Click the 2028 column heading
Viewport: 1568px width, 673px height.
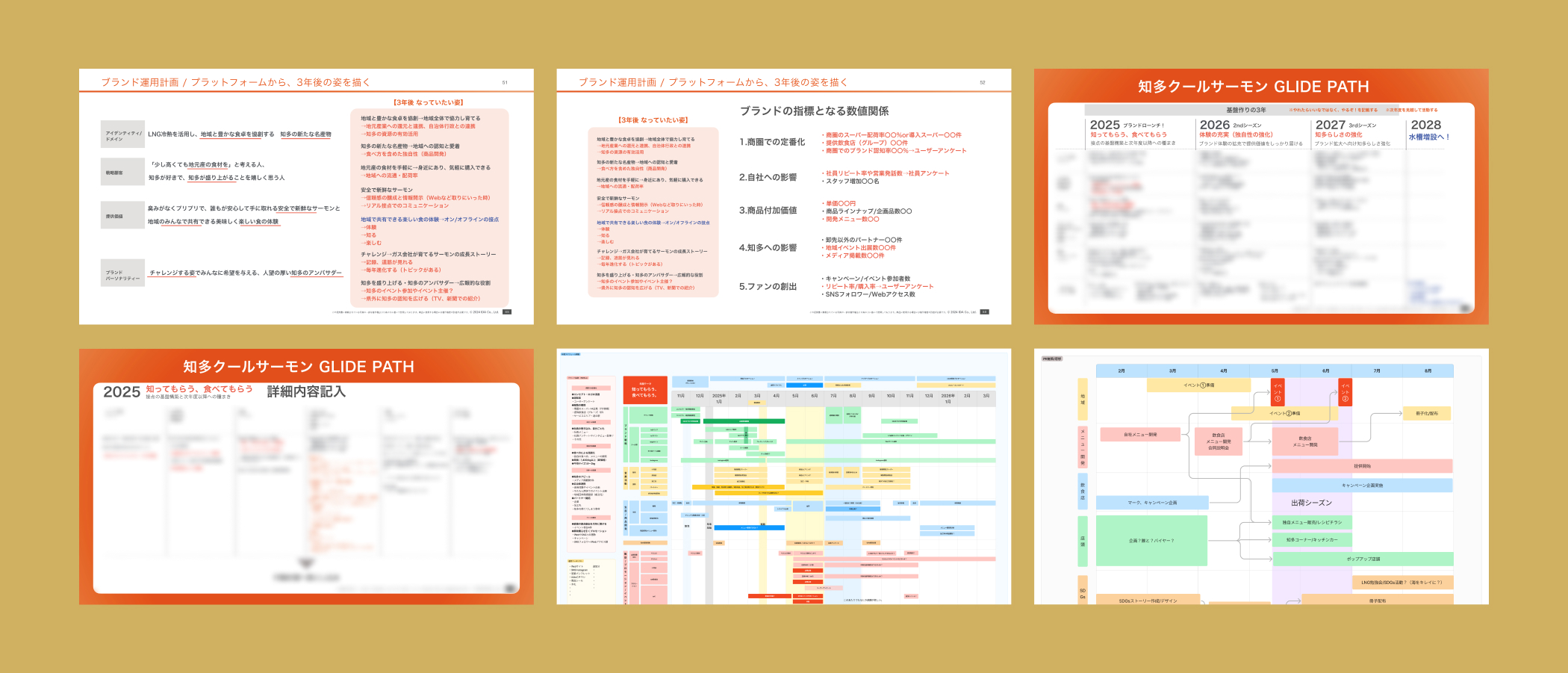click(1426, 125)
